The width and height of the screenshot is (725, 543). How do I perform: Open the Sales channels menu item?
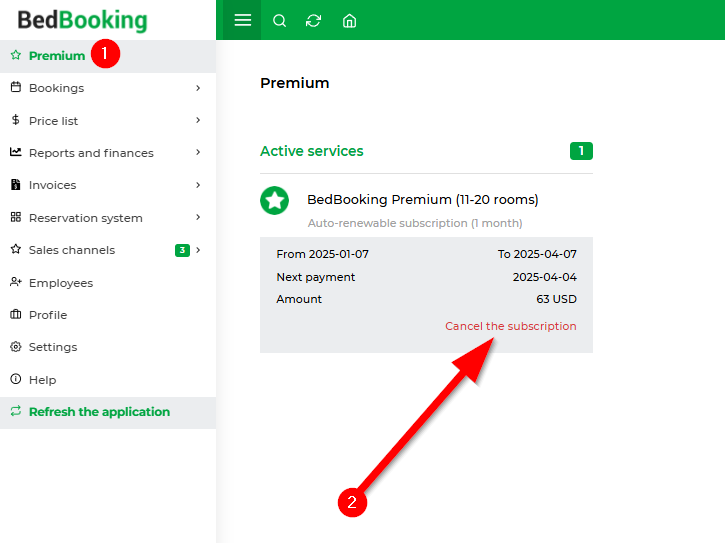[x=108, y=250]
